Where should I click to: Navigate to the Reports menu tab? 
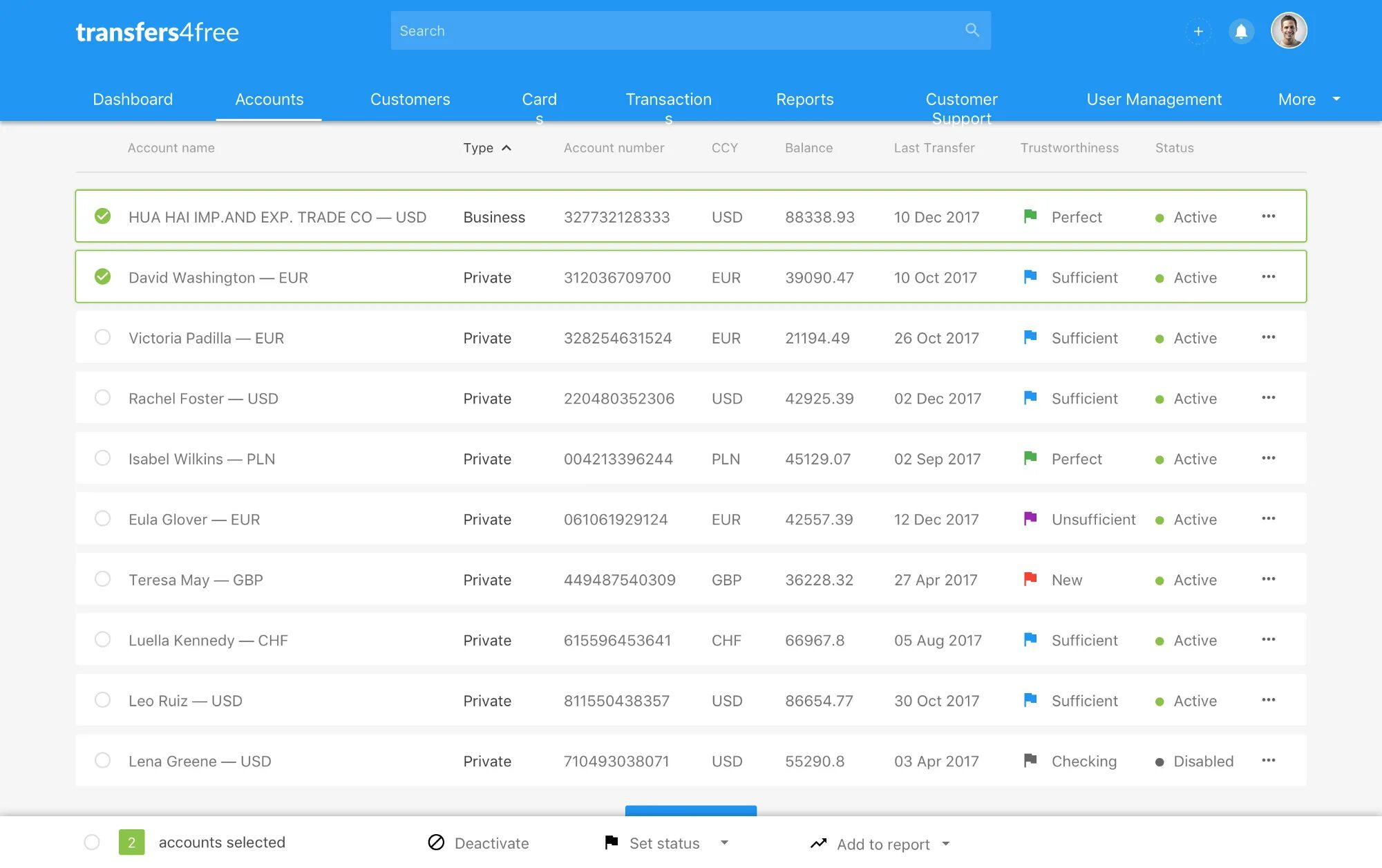coord(805,99)
